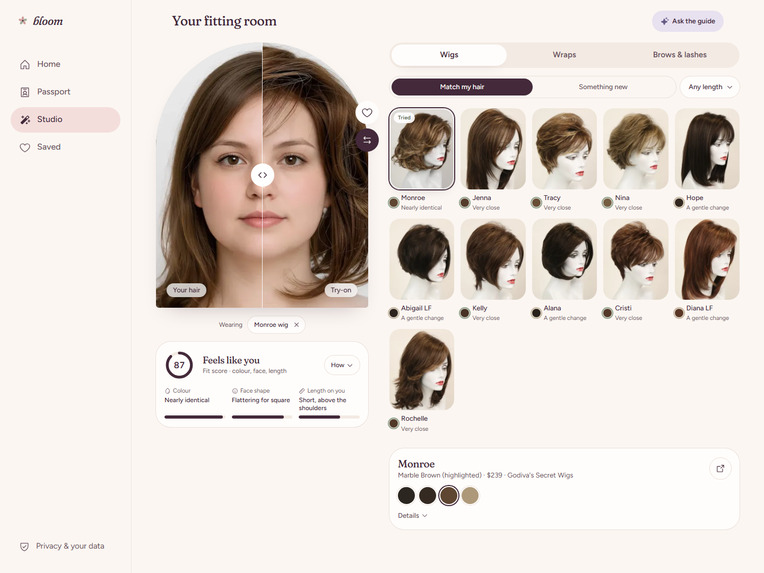Pick the blonde Monroe colour swatch
Image resolution: width=764 pixels, height=573 pixels.
[470, 496]
